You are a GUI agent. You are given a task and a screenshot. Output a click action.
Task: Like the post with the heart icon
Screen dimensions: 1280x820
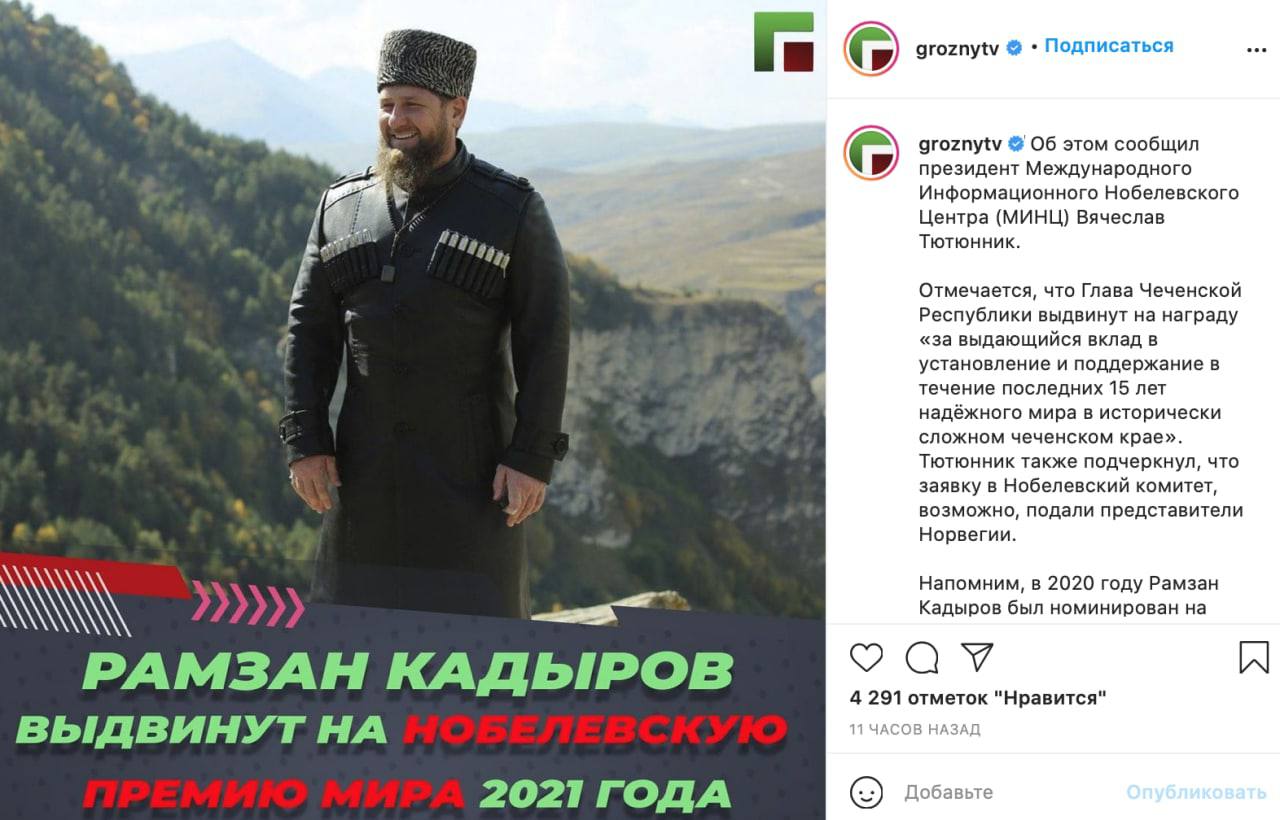point(866,657)
